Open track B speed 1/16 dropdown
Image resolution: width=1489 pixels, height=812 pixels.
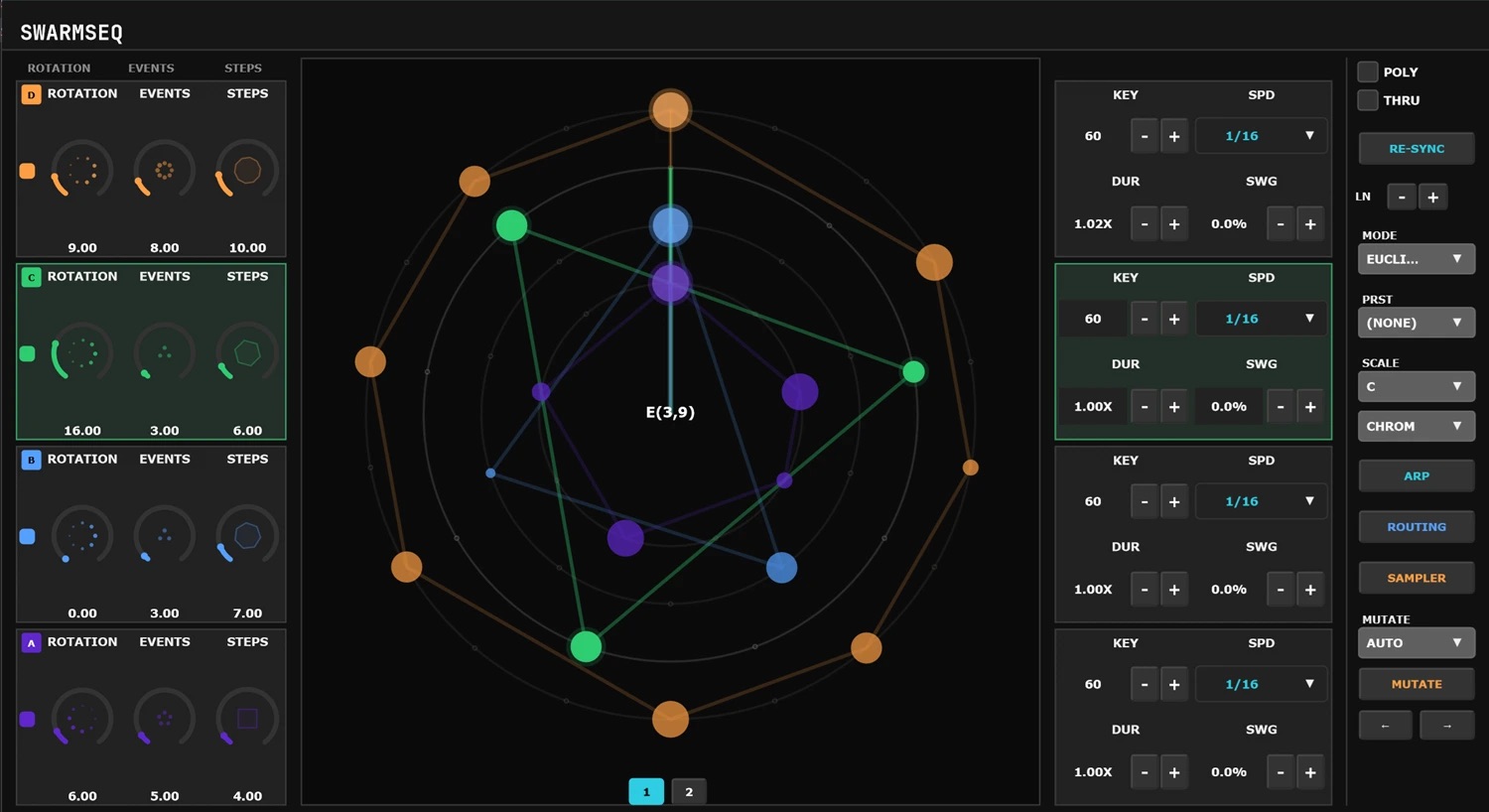pyautogui.click(x=1261, y=501)
